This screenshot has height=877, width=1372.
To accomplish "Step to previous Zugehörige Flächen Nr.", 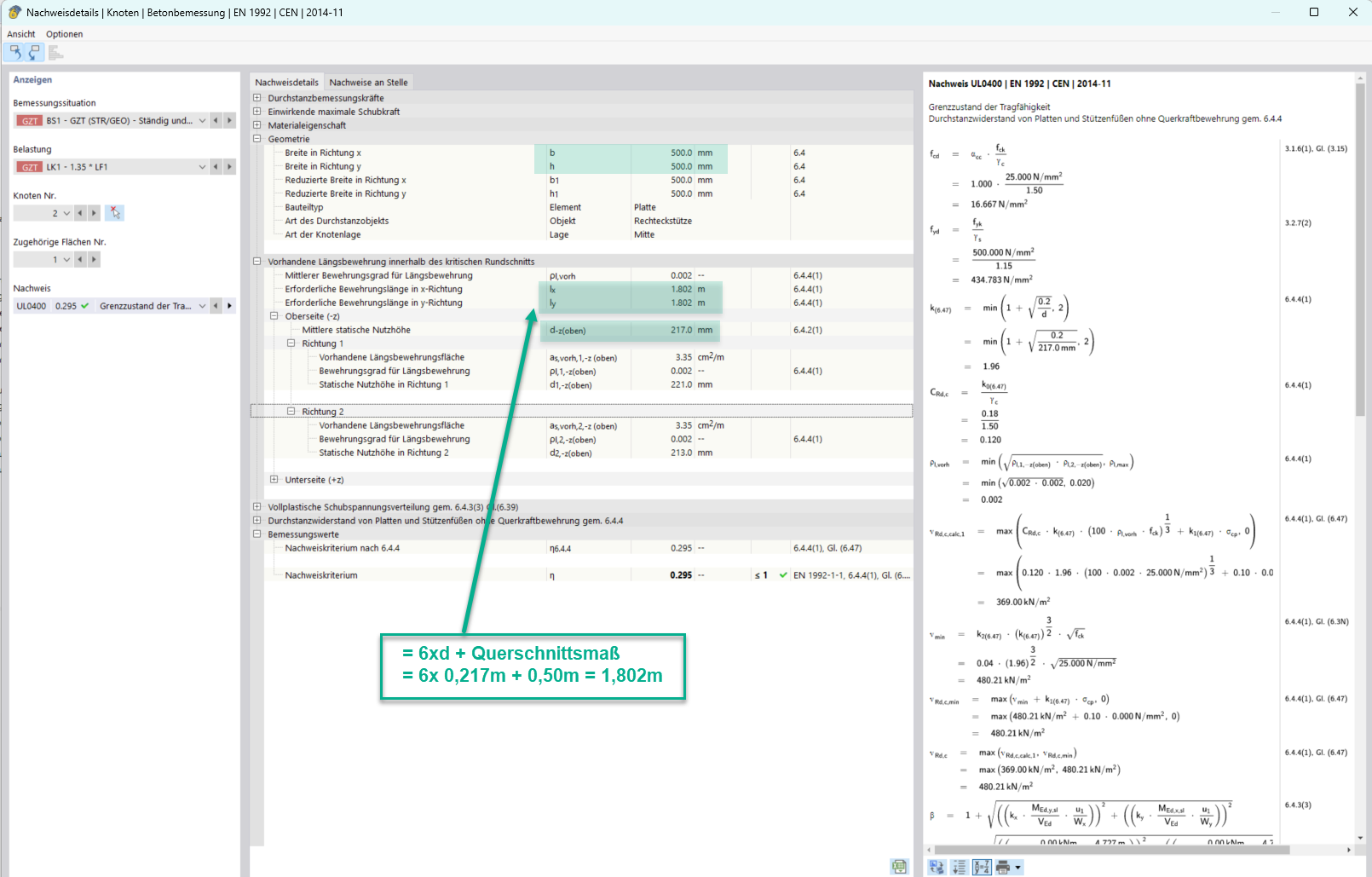I will 80,260.
